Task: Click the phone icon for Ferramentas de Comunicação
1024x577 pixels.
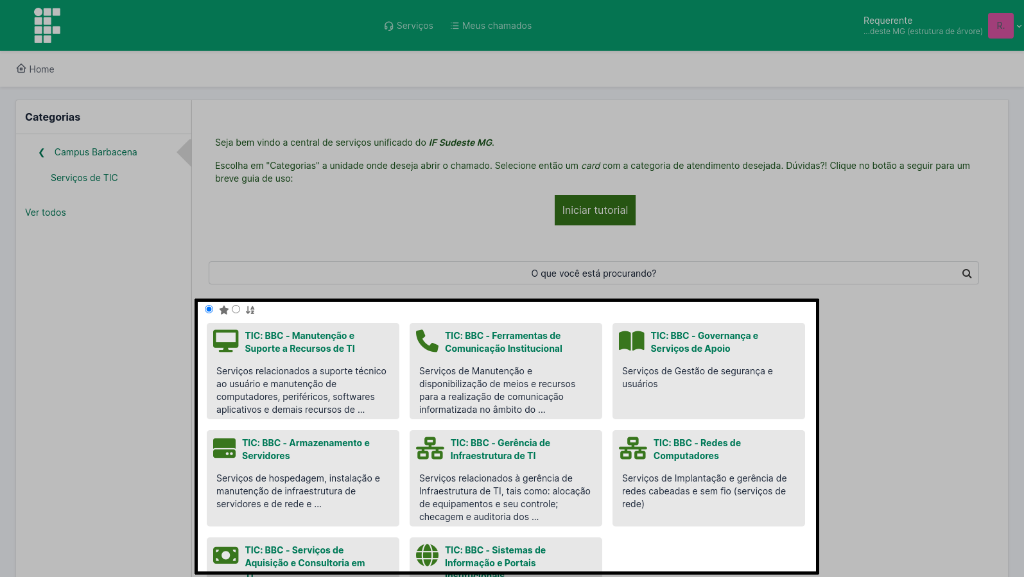Action: (427, 341)
